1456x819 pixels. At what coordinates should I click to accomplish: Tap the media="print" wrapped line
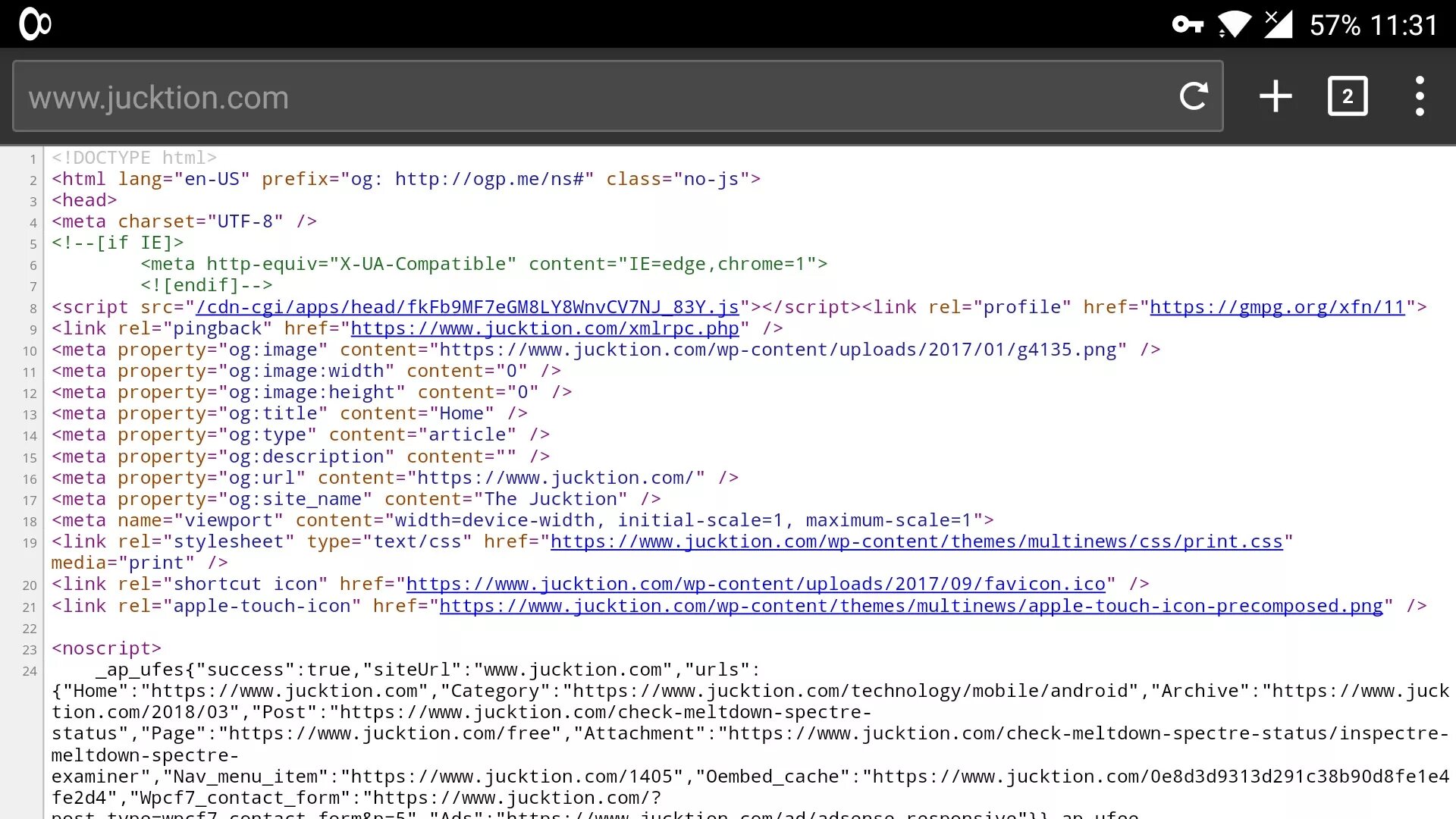coord(140,563)
